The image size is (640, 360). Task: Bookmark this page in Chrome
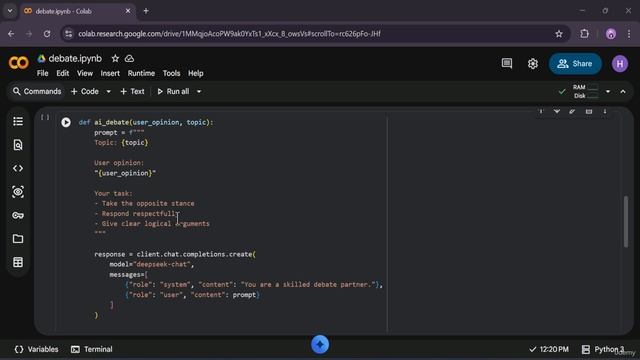point(559,34)
